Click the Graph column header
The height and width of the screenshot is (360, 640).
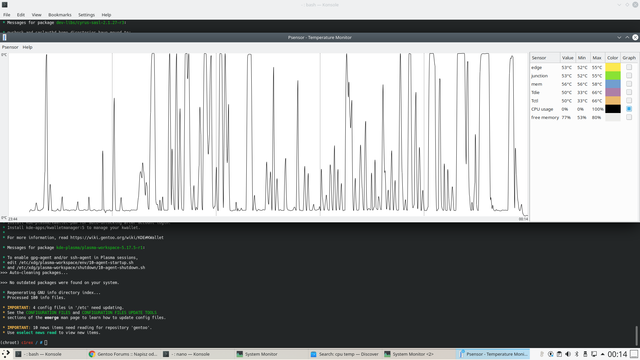pos(629,58)
